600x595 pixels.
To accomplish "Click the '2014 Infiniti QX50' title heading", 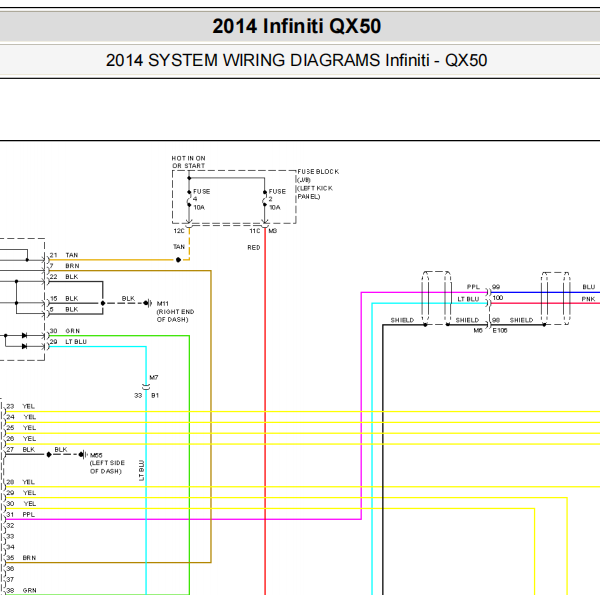I will (x=297, y=26).
